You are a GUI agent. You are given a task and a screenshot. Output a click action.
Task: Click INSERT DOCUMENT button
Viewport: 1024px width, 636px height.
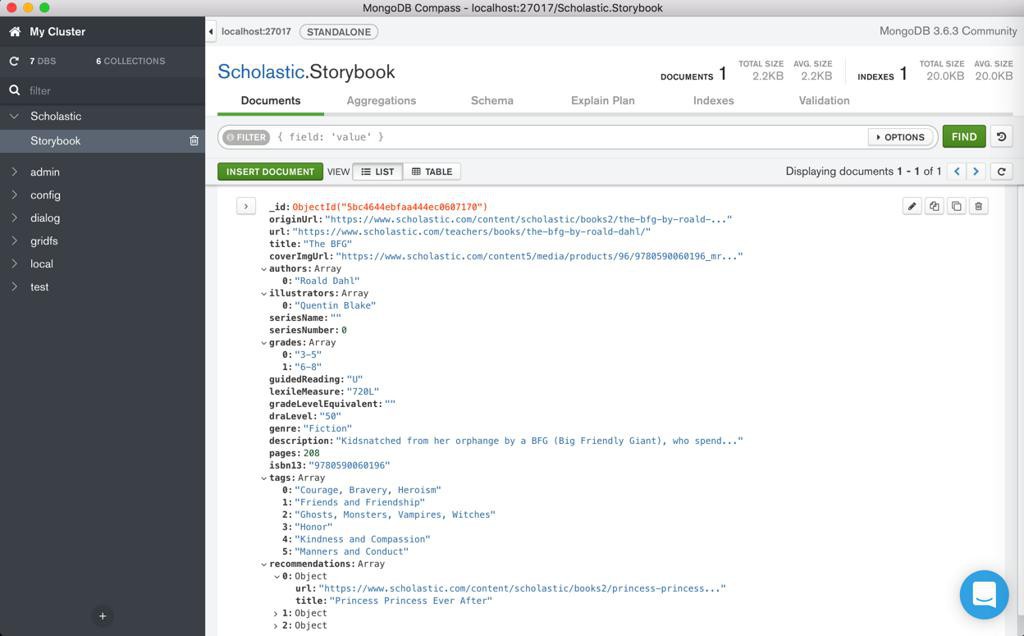click(270, 172)
